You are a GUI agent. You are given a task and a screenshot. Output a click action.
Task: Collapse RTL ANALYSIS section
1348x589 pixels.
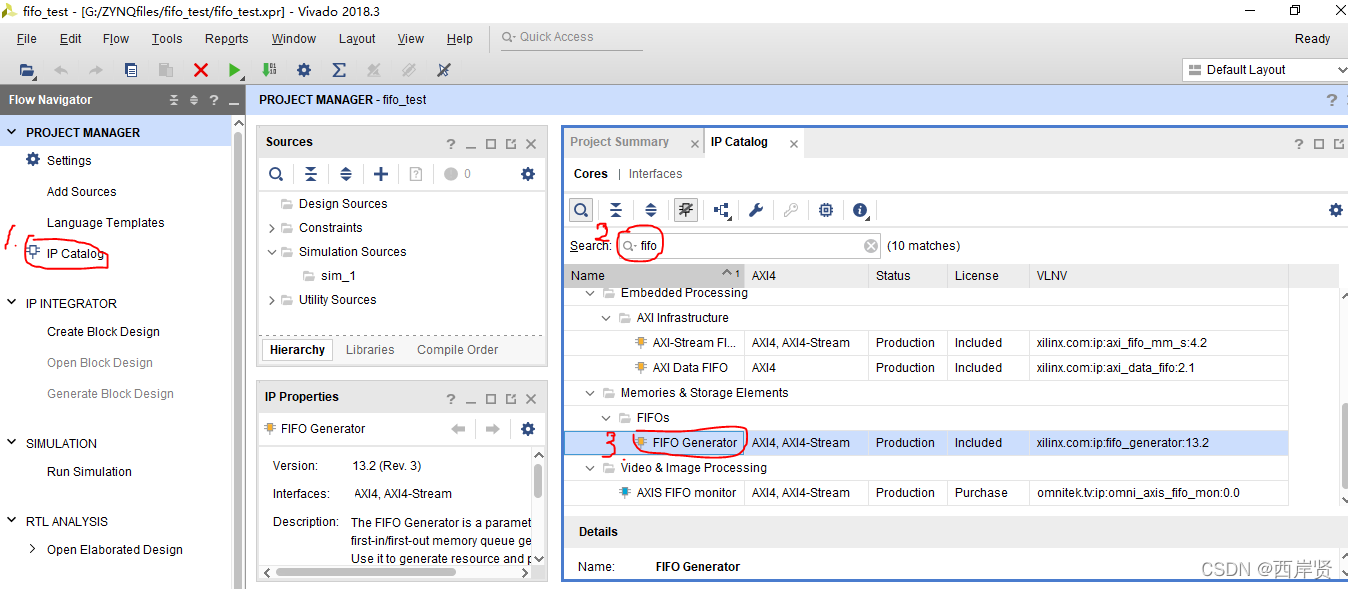click(12, 521)
